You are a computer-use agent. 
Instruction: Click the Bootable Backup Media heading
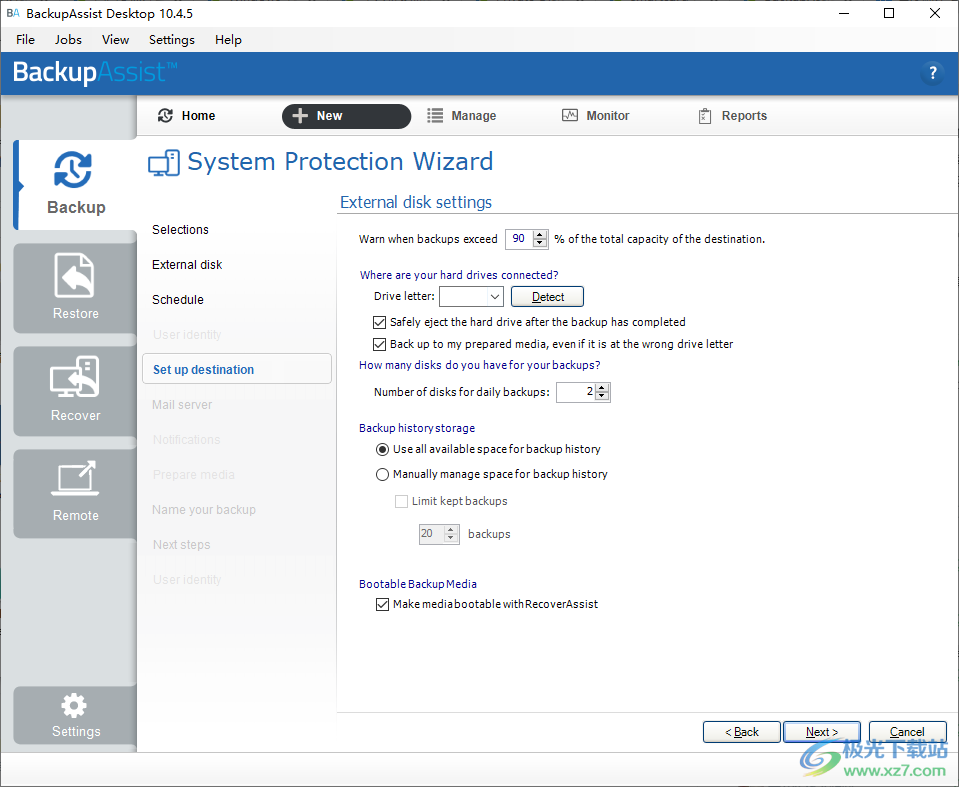click(x=418, y=584)
